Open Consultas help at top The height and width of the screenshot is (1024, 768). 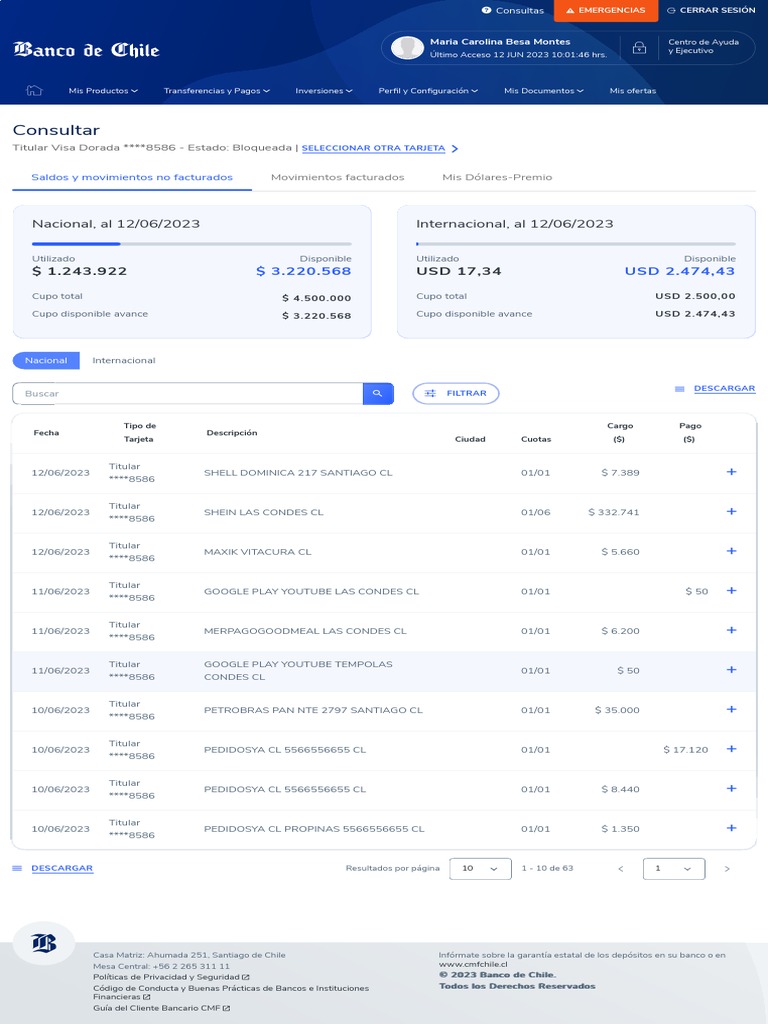[x=513, y=10]
